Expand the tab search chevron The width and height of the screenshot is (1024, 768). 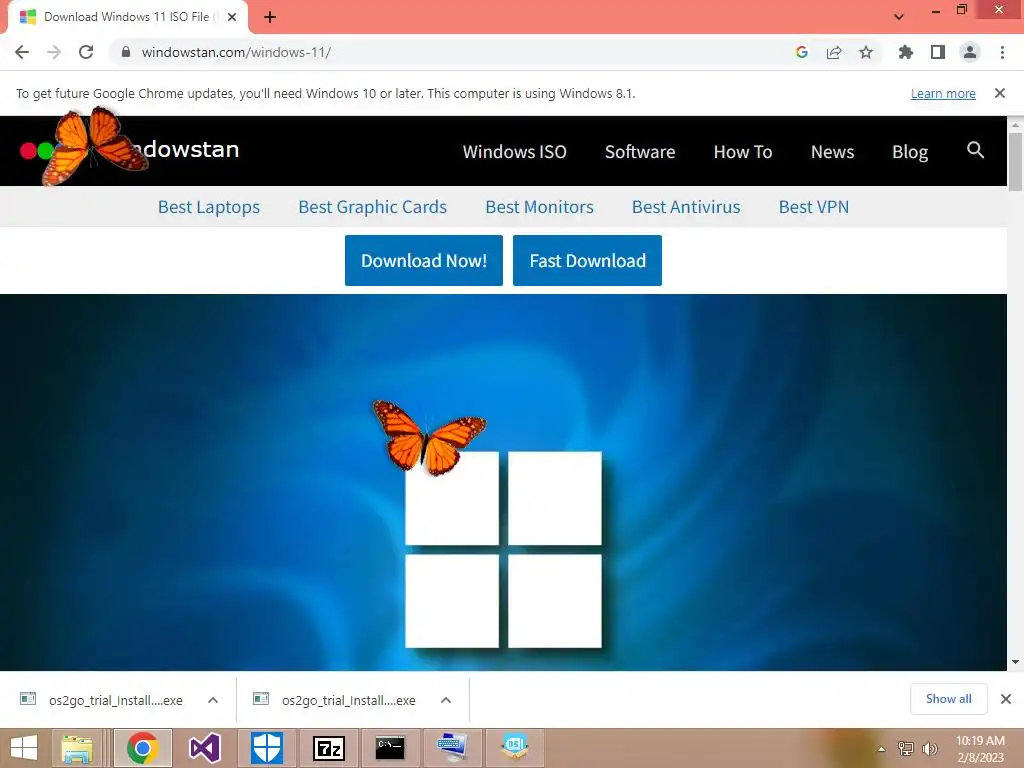tap(899, 17)
